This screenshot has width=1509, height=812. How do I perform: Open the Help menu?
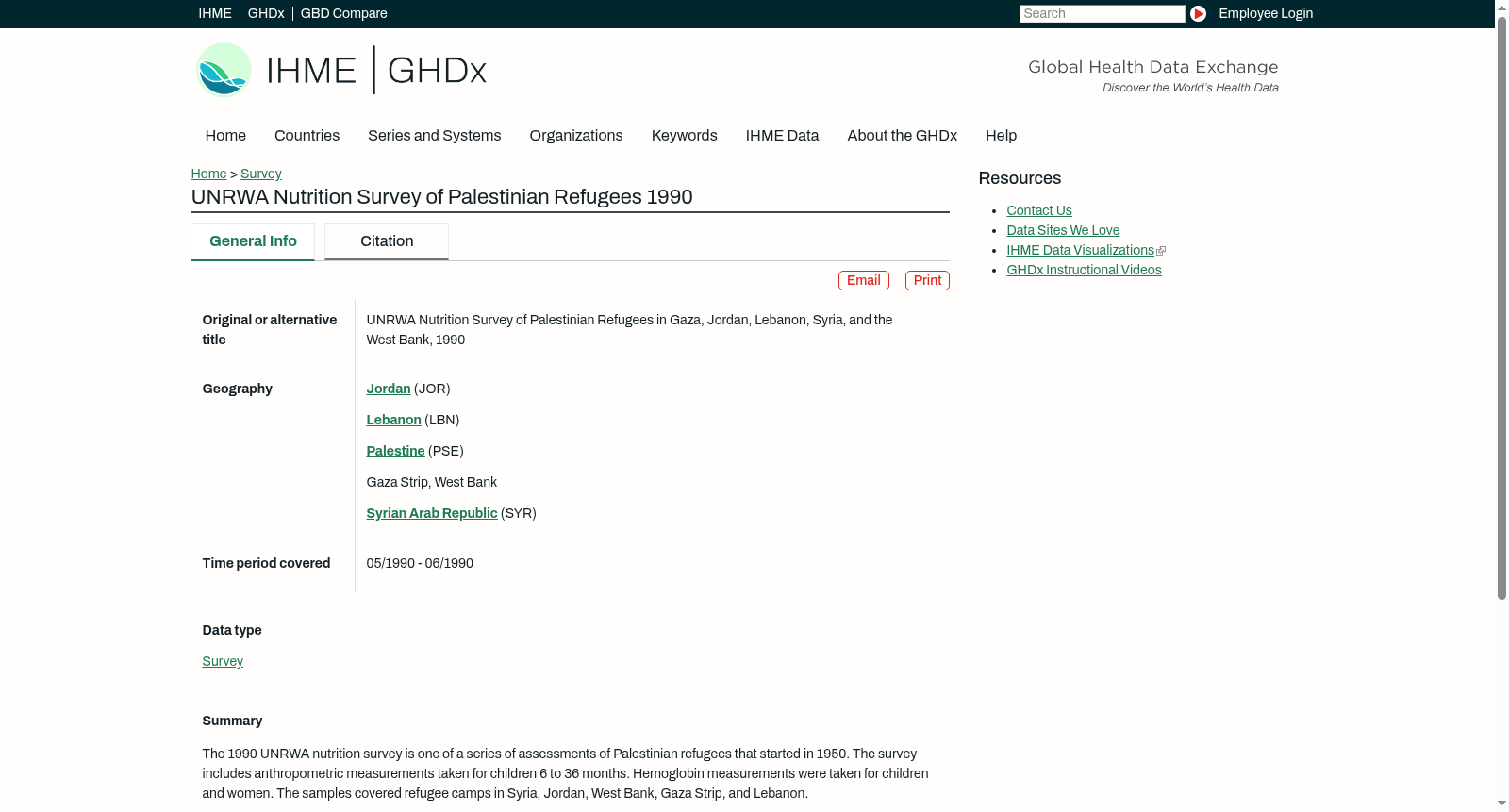coord(1001,136)
